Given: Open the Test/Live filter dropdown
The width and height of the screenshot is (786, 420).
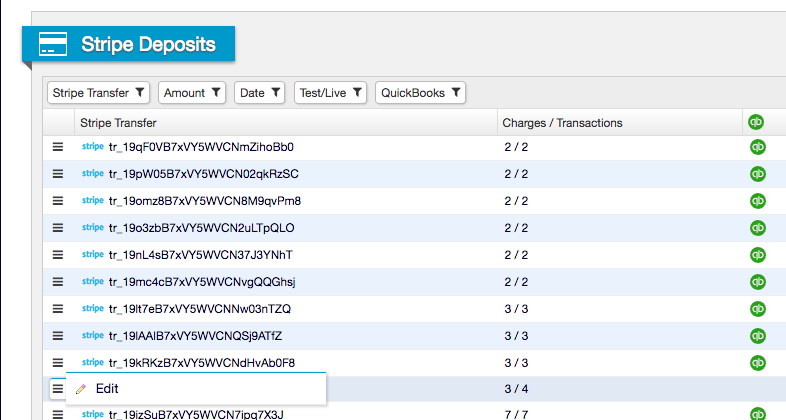Looking at the screenshot, I should pyautogui.click(x=330, y=93).
